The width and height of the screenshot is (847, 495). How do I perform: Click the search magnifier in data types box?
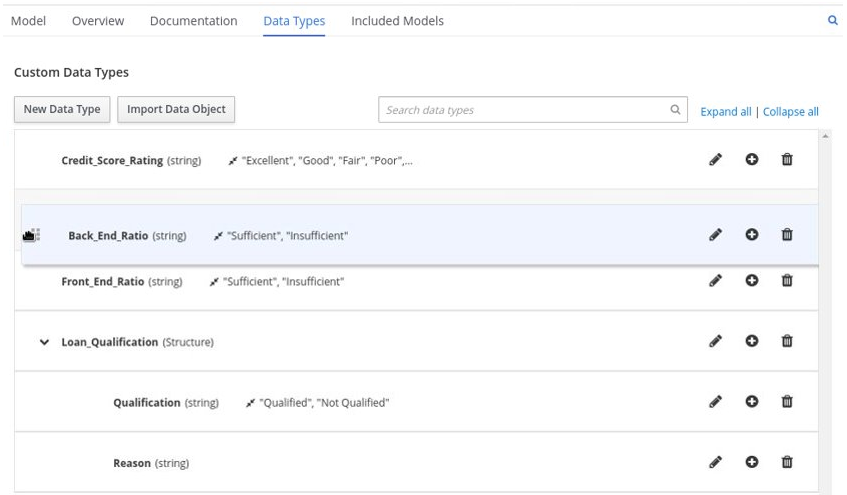click(x=675, y=110)
